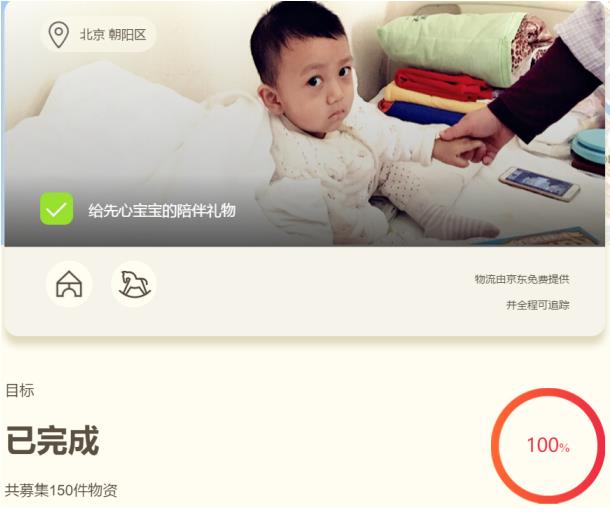Click the green pillow in the photo
The width and height of the screenshot is (610, 512).
point(453,46)
